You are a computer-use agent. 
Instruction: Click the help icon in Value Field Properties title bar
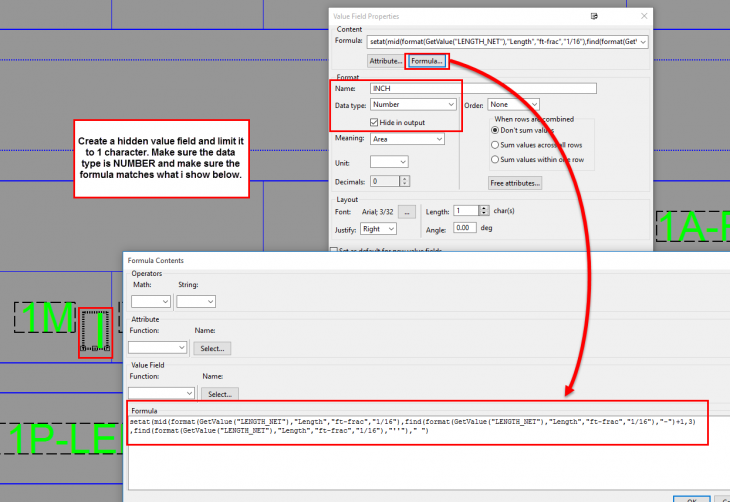click(x=594, y=16)
